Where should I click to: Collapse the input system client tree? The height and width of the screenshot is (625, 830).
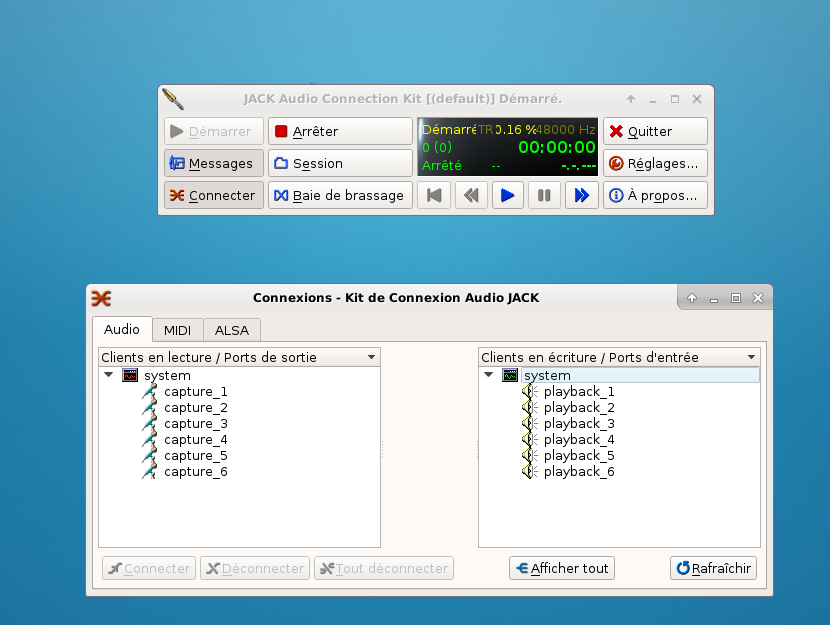pyautogui.click(x=489, y=375)
